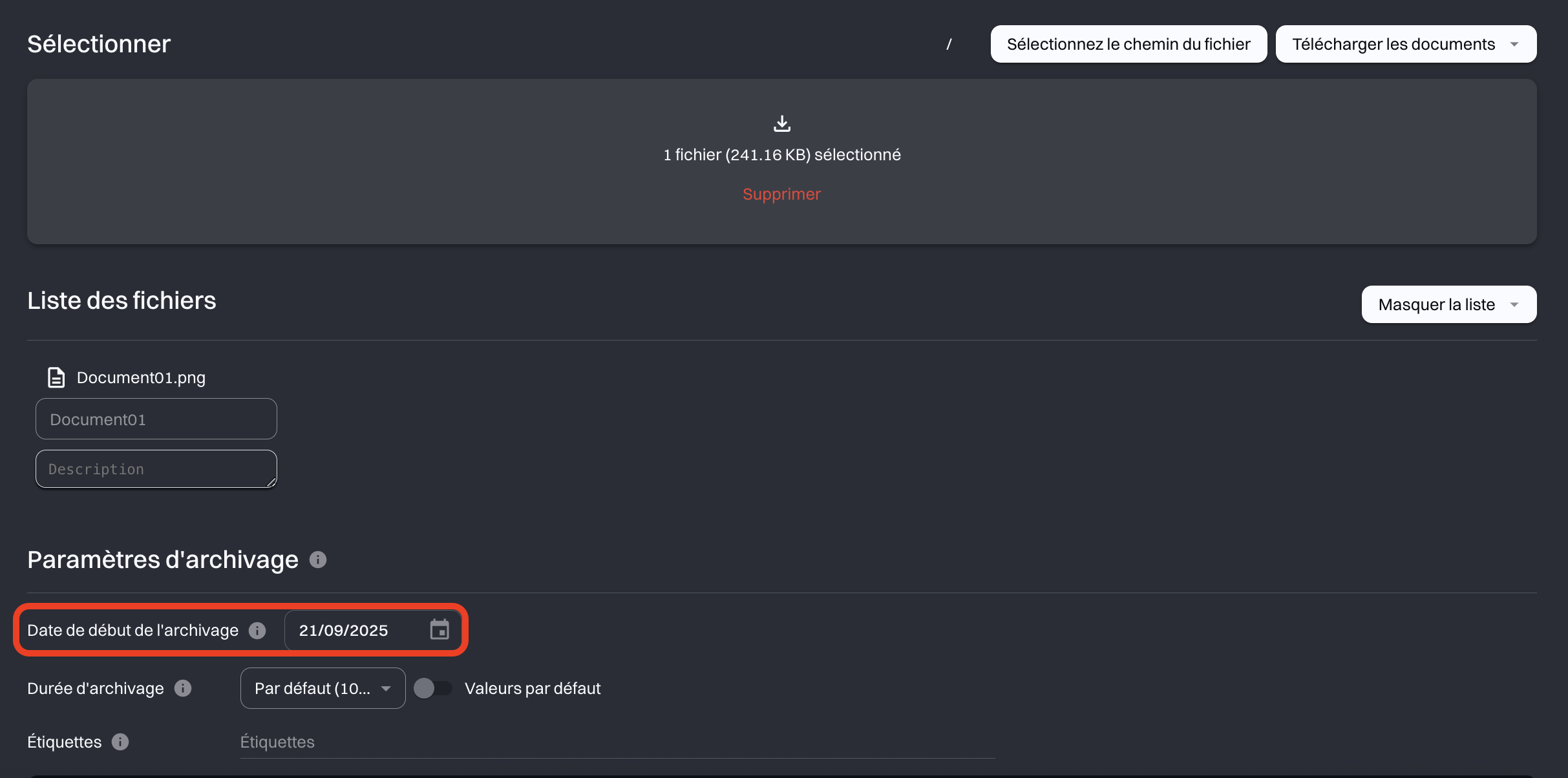
Task: Click the download icon in drop zone
Action: (782, 123)
